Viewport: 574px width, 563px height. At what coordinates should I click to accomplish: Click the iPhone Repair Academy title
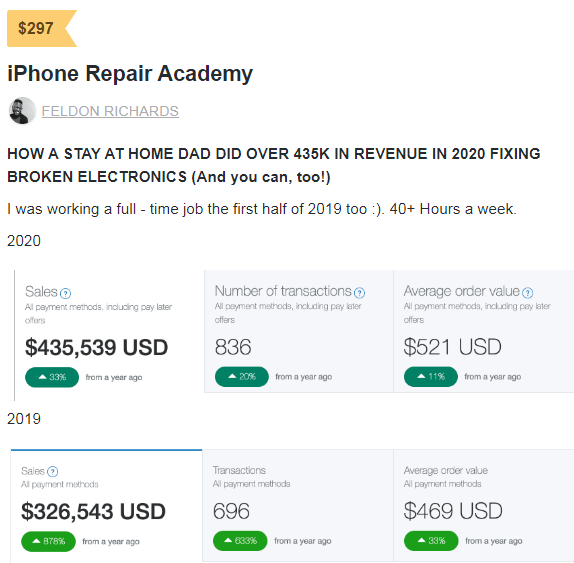pos(130,73)
